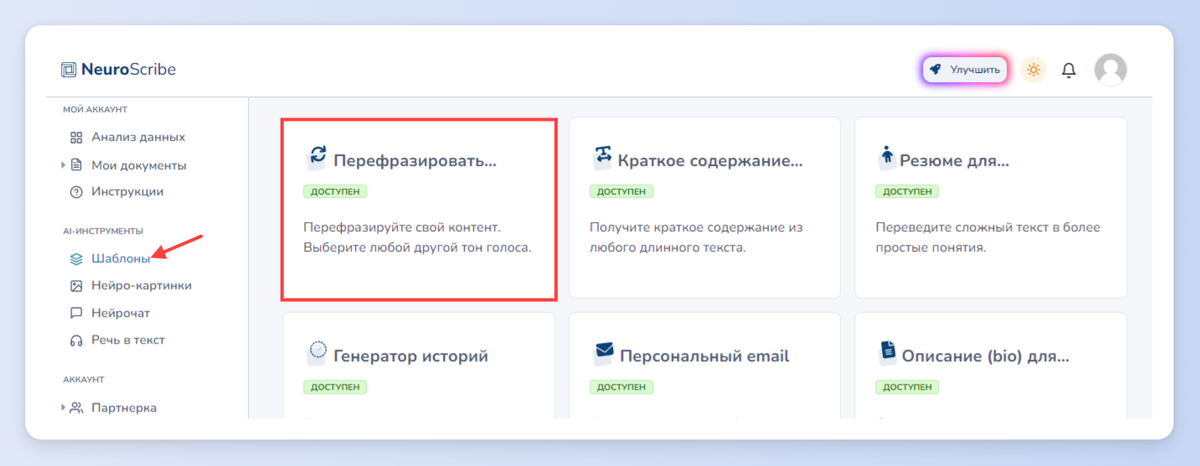Viewport: 1200px width, 466px height.
Task: Click the Мои документы file icon
Action: tap(76, 164)
